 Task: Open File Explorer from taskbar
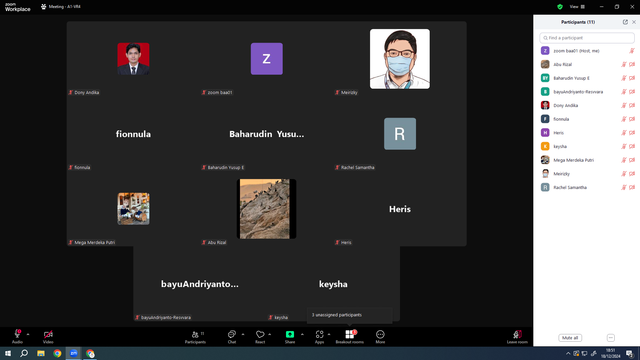click(41, 353)
